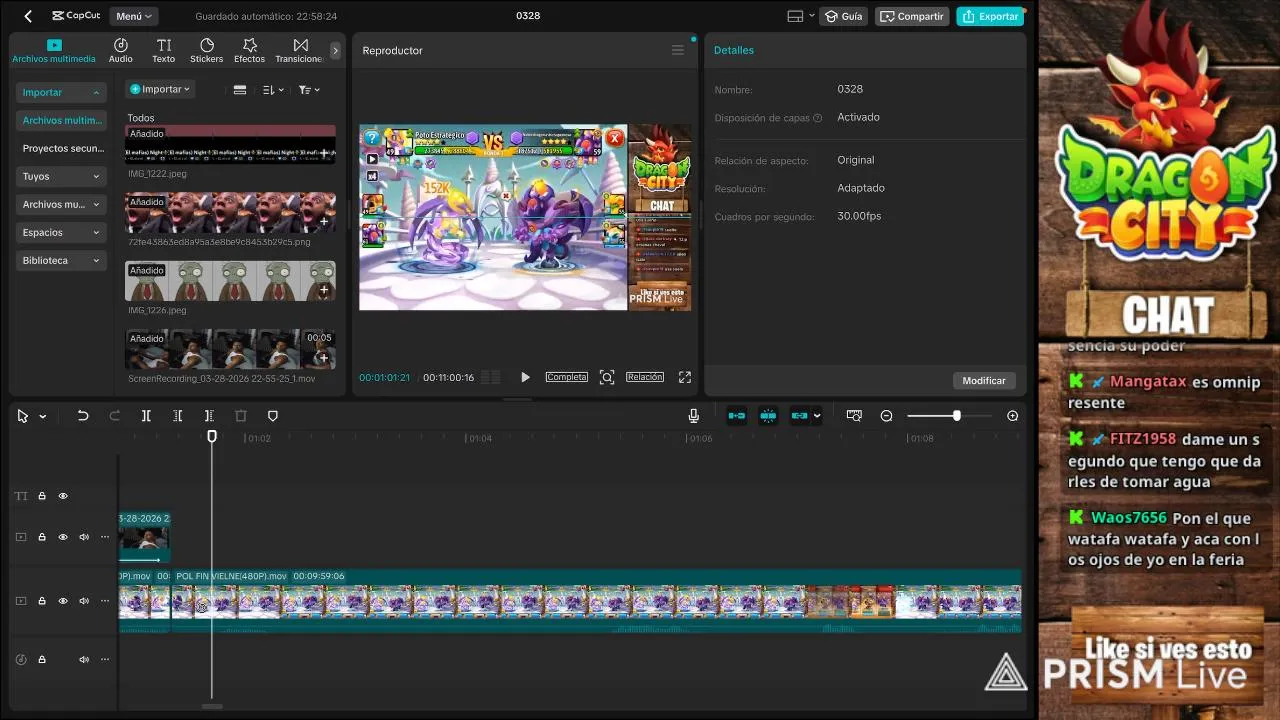Show more panel tabs with right arrow
Screen dimensions: 1280x720
335,50
